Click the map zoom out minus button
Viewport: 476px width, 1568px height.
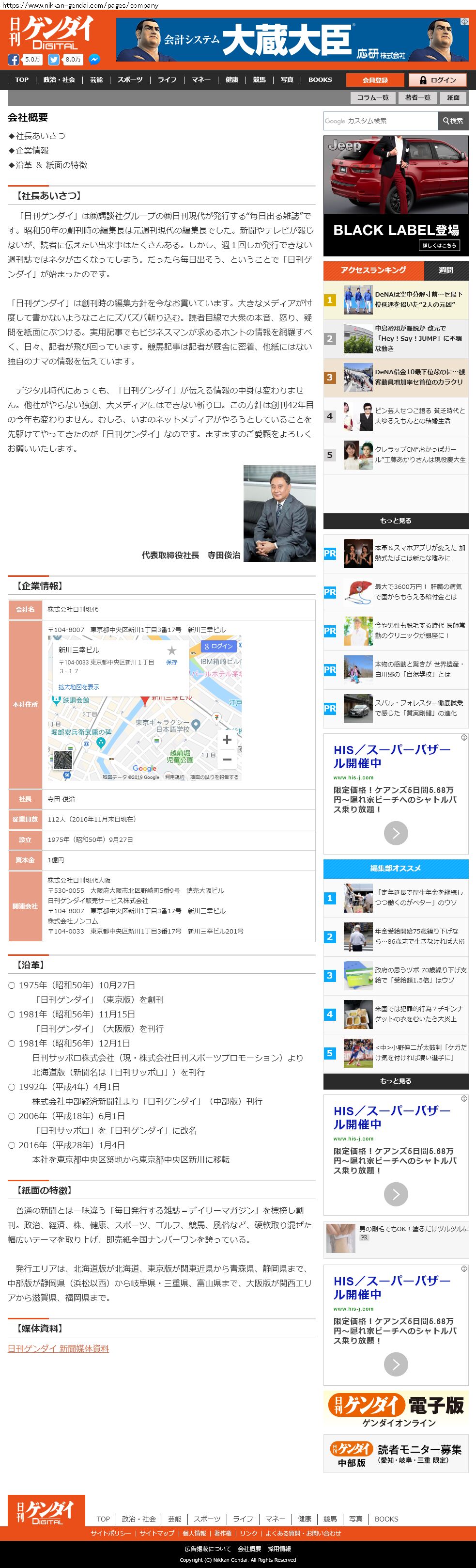coord(227,759)
